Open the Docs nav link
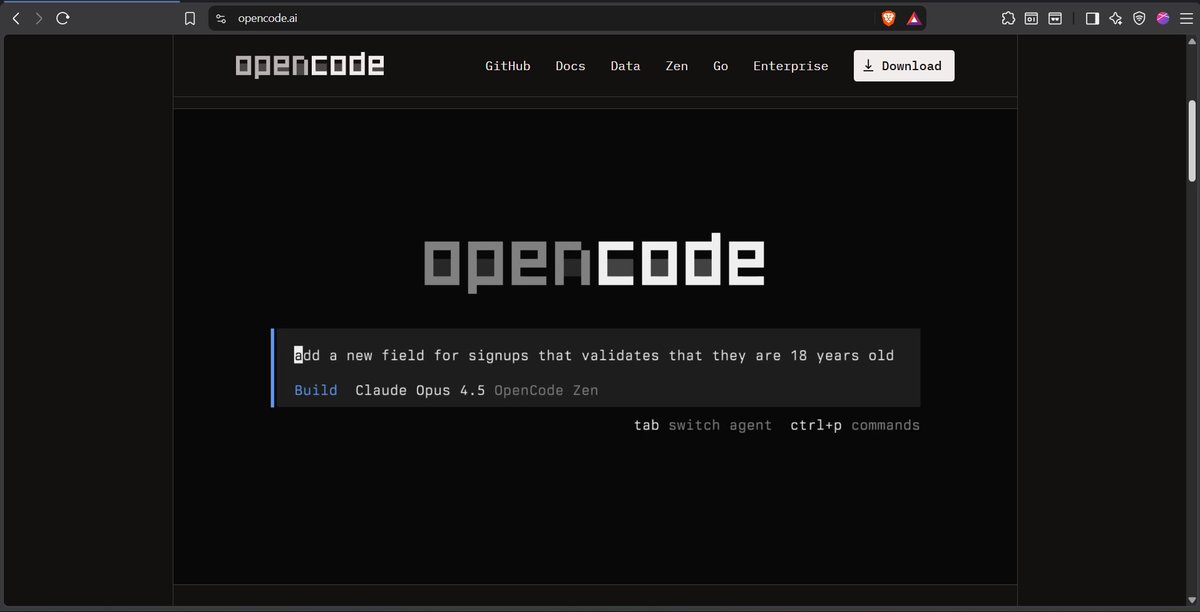This screenshot has height=612, width=1200. tap(571, 66)
